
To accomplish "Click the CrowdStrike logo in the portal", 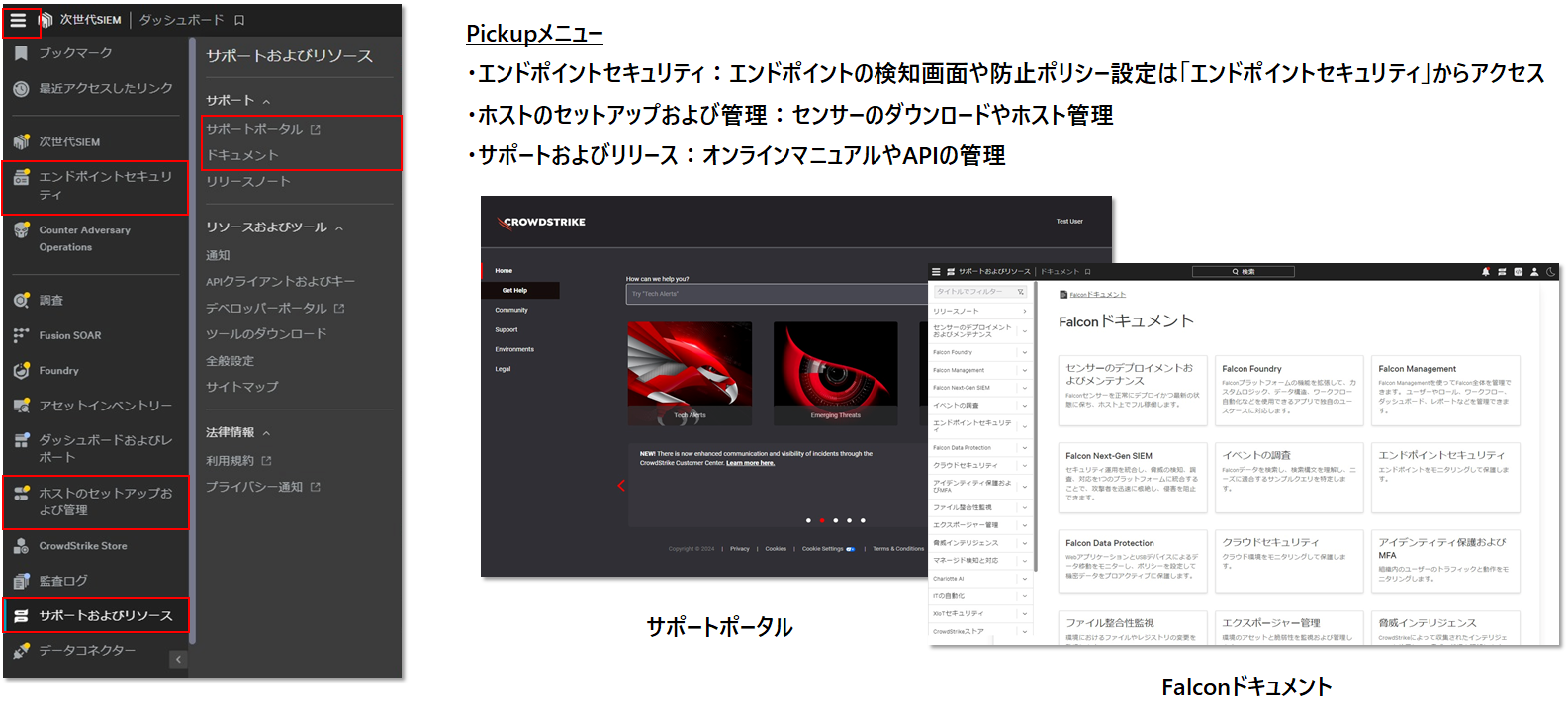I will coord(541,223).
